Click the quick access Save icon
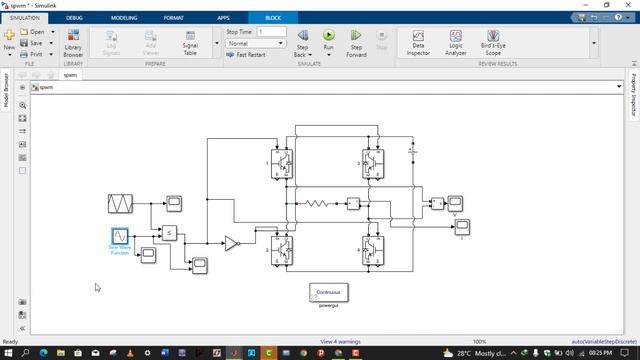 pos(581,18)
